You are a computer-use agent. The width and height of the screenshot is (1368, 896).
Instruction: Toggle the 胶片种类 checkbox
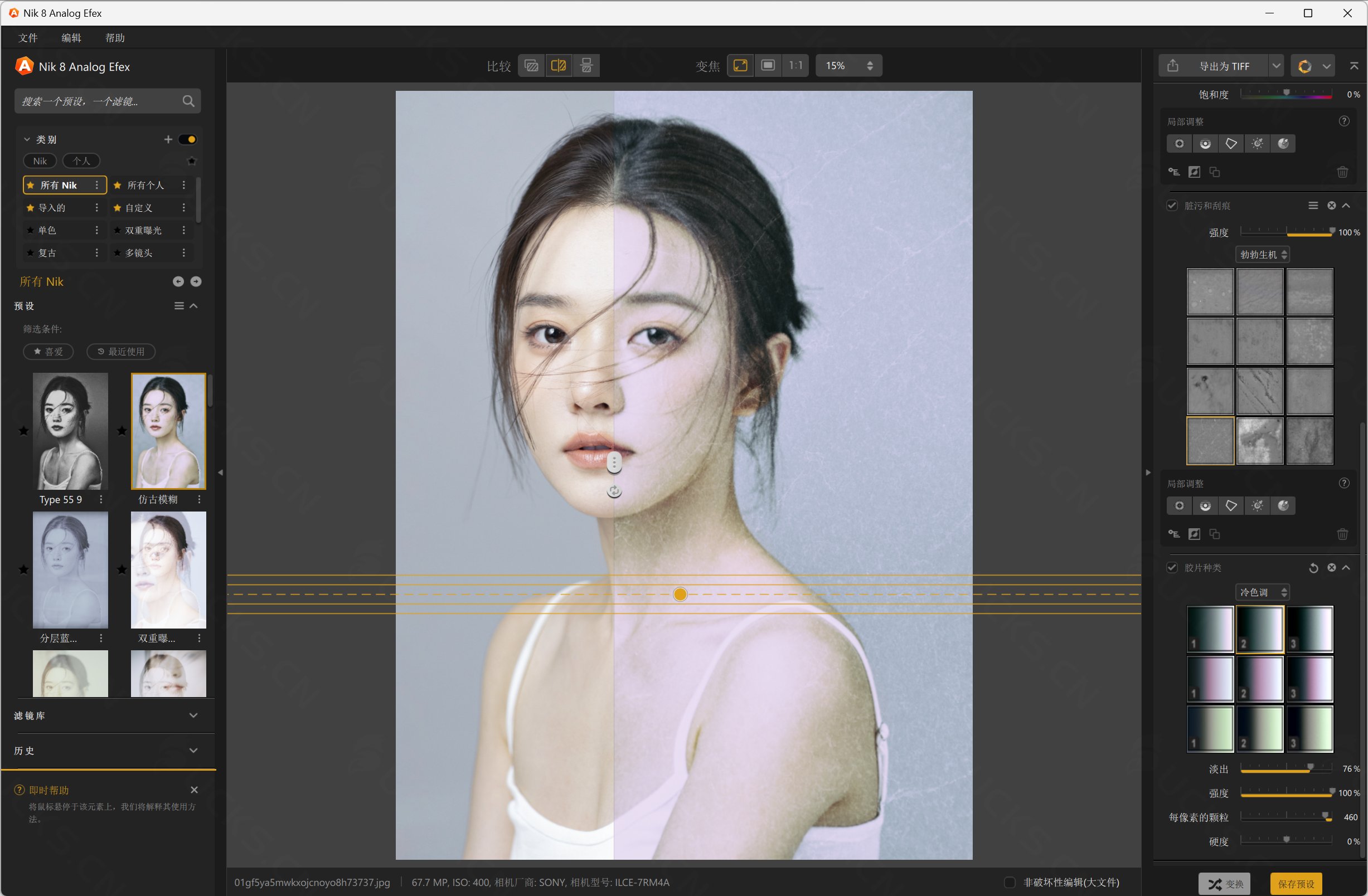(x=1172, y=567)
